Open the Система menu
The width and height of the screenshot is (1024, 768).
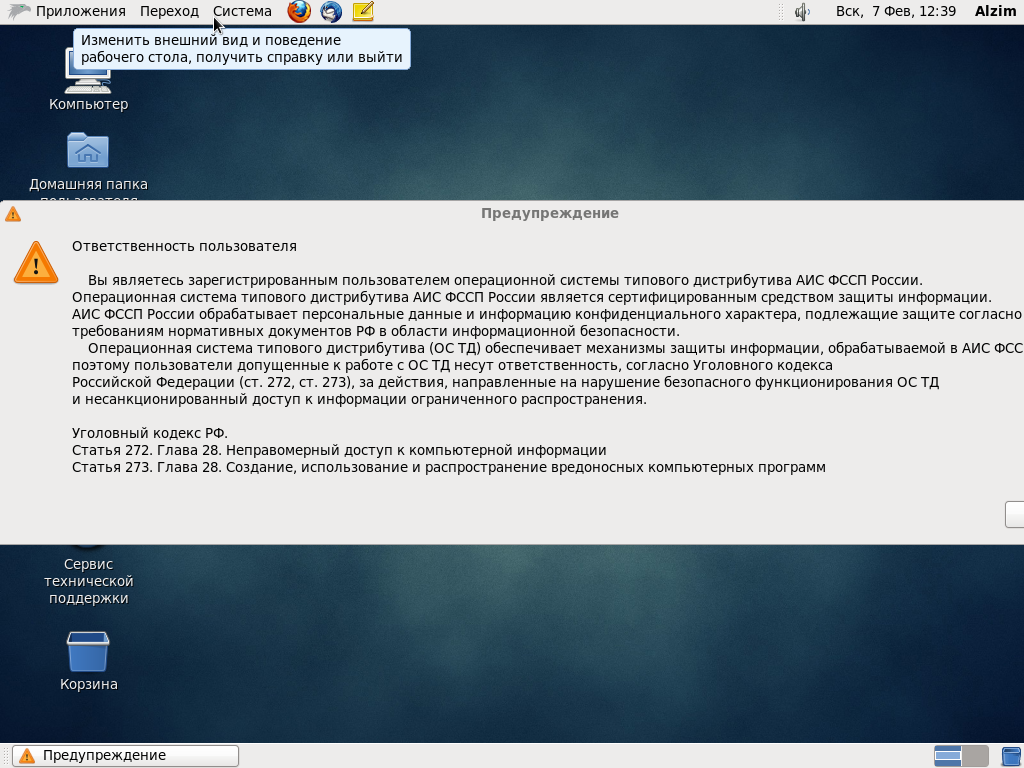coord(242,11)
